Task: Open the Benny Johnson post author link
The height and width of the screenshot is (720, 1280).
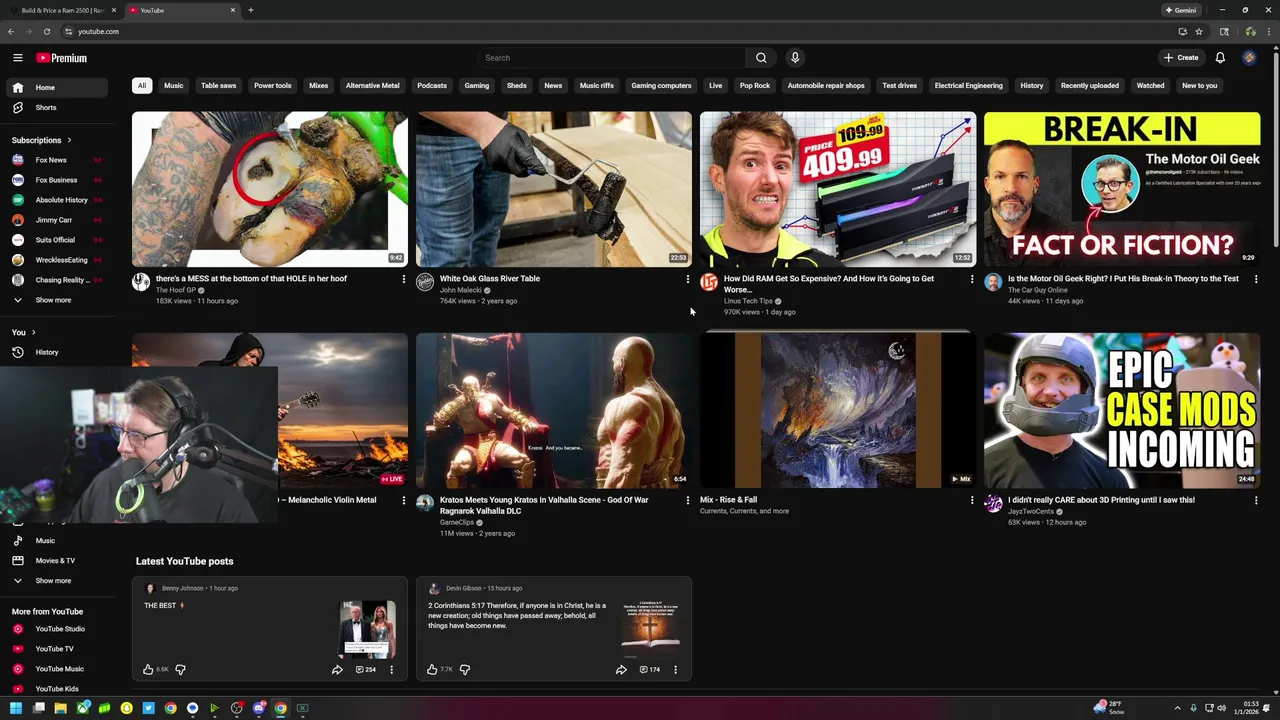Action: pos(182,588)
